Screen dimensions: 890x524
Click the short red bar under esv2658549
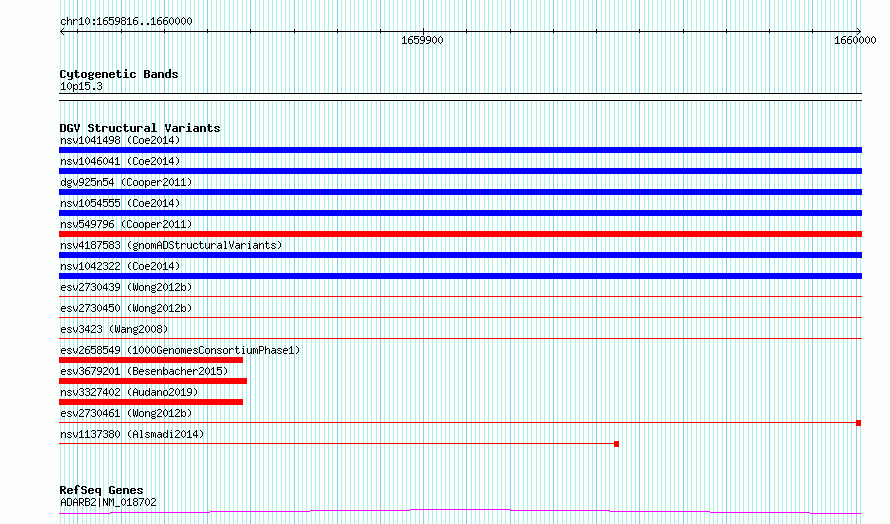tap(151, 360)
